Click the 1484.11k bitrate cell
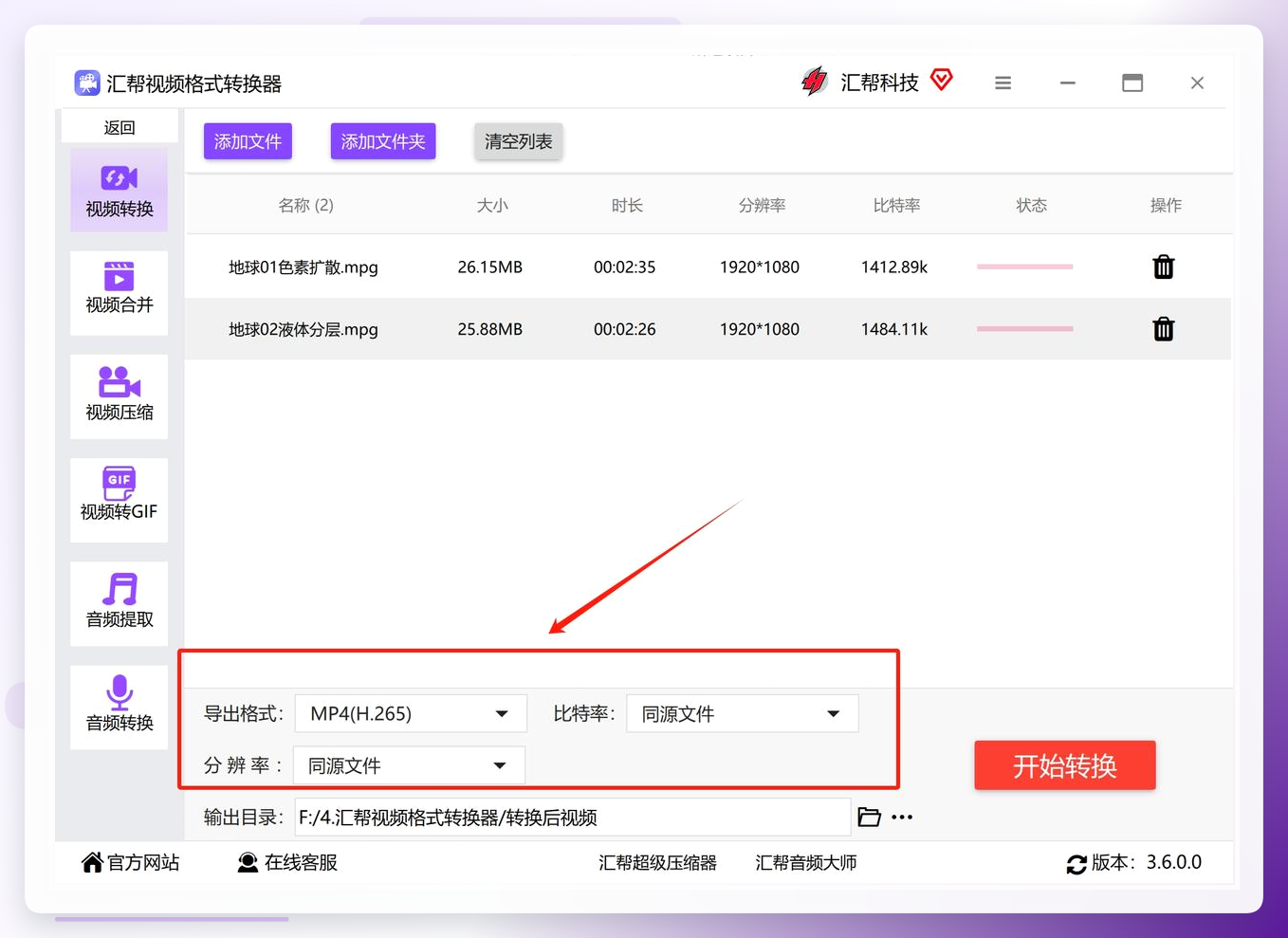The height and width of the screenshot is (938, 1288). [x=894, y=329]
